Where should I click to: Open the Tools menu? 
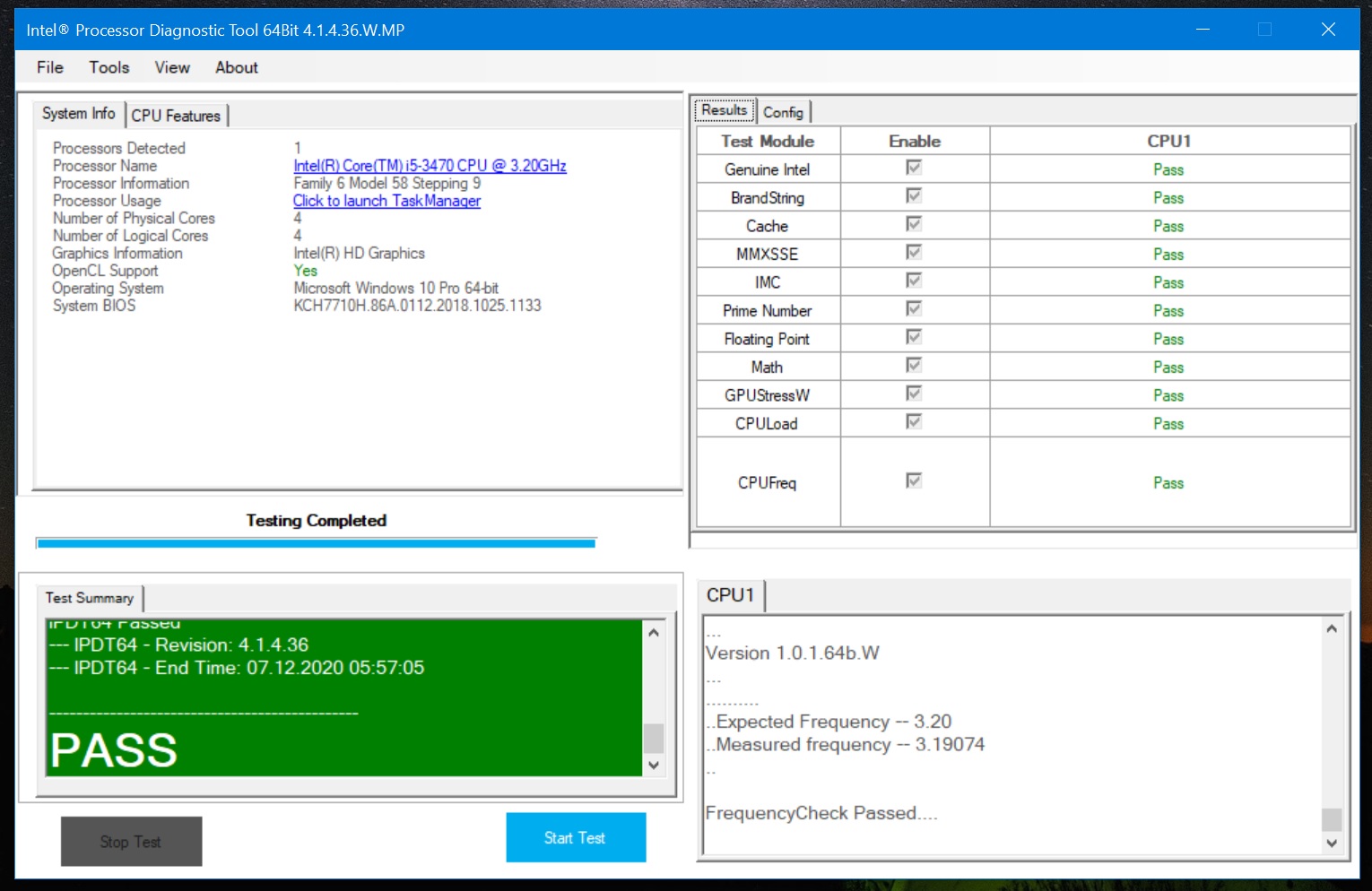tap(109, 67)
